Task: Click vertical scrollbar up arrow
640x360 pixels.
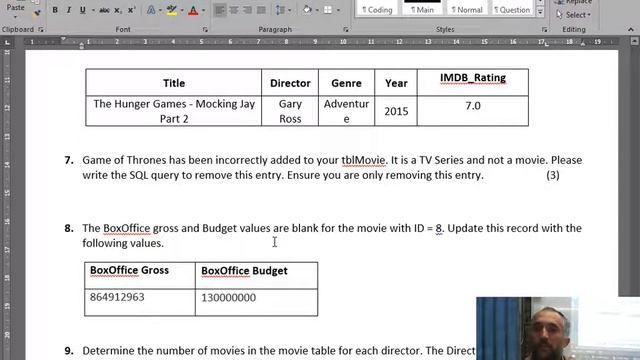Action: tap(634, 41)
